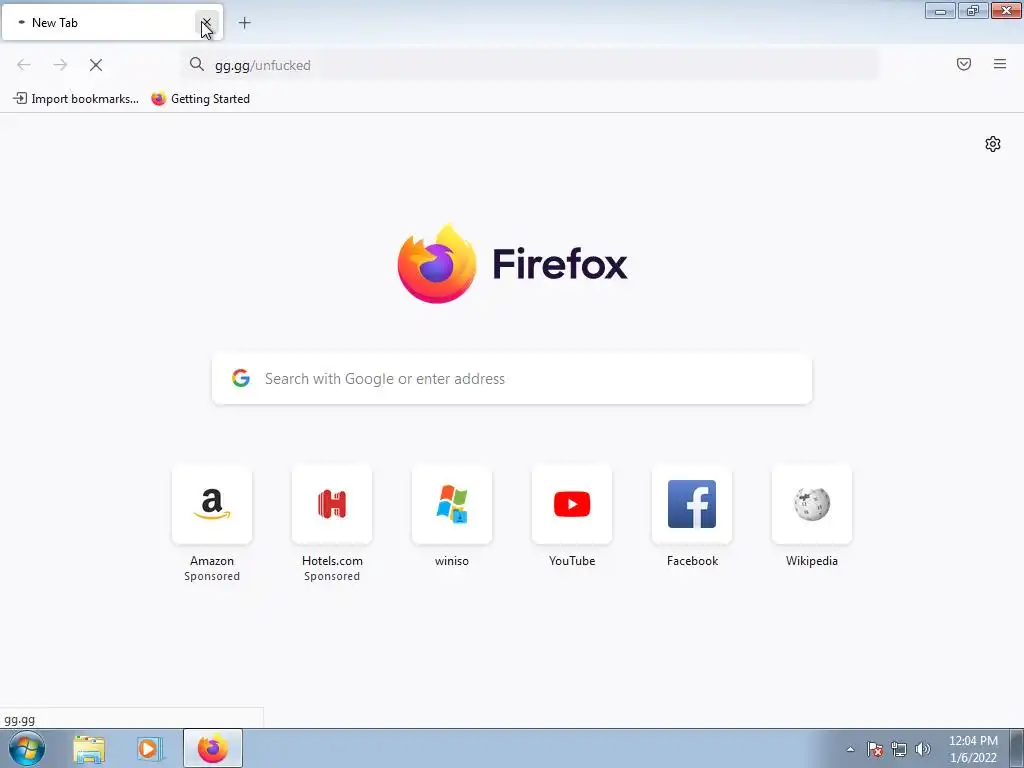Show hidden system tray icons
Image resolution: width=1024 pixels, height=768 pixels.
(850, 749)
